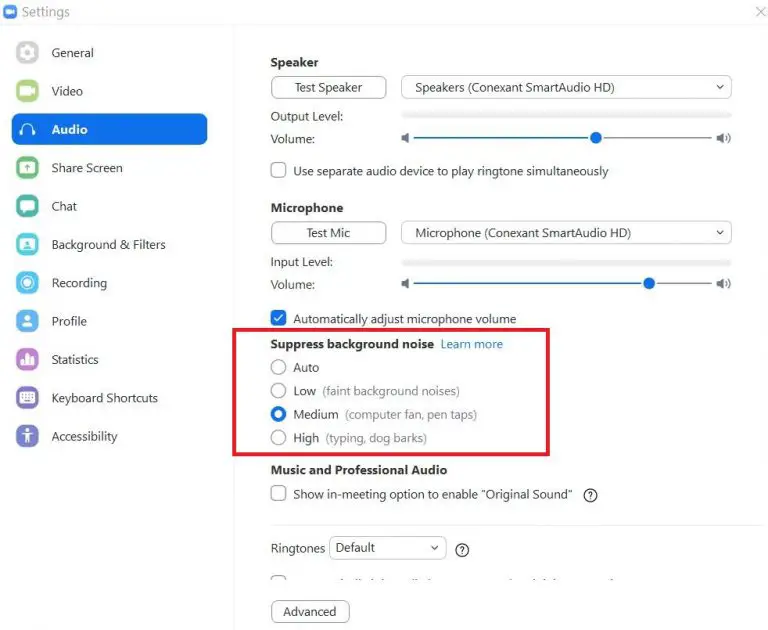
Task: Click the Background & Filters icon
Action: click(27, 244)
